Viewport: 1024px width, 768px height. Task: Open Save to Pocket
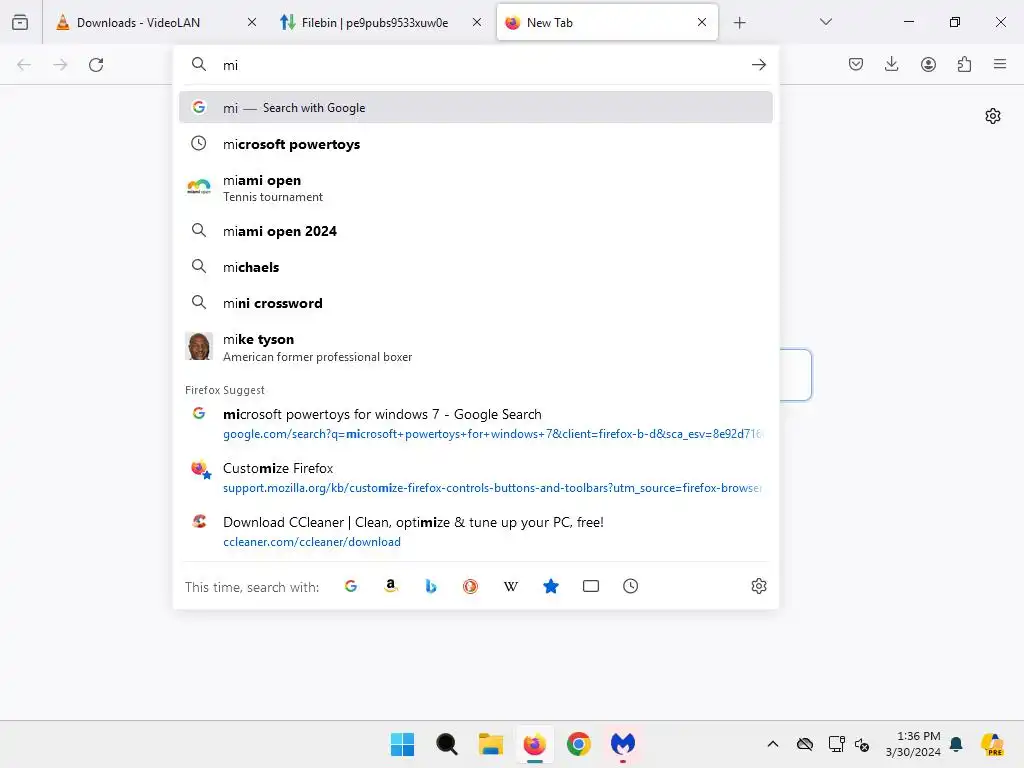click(856, 64)
